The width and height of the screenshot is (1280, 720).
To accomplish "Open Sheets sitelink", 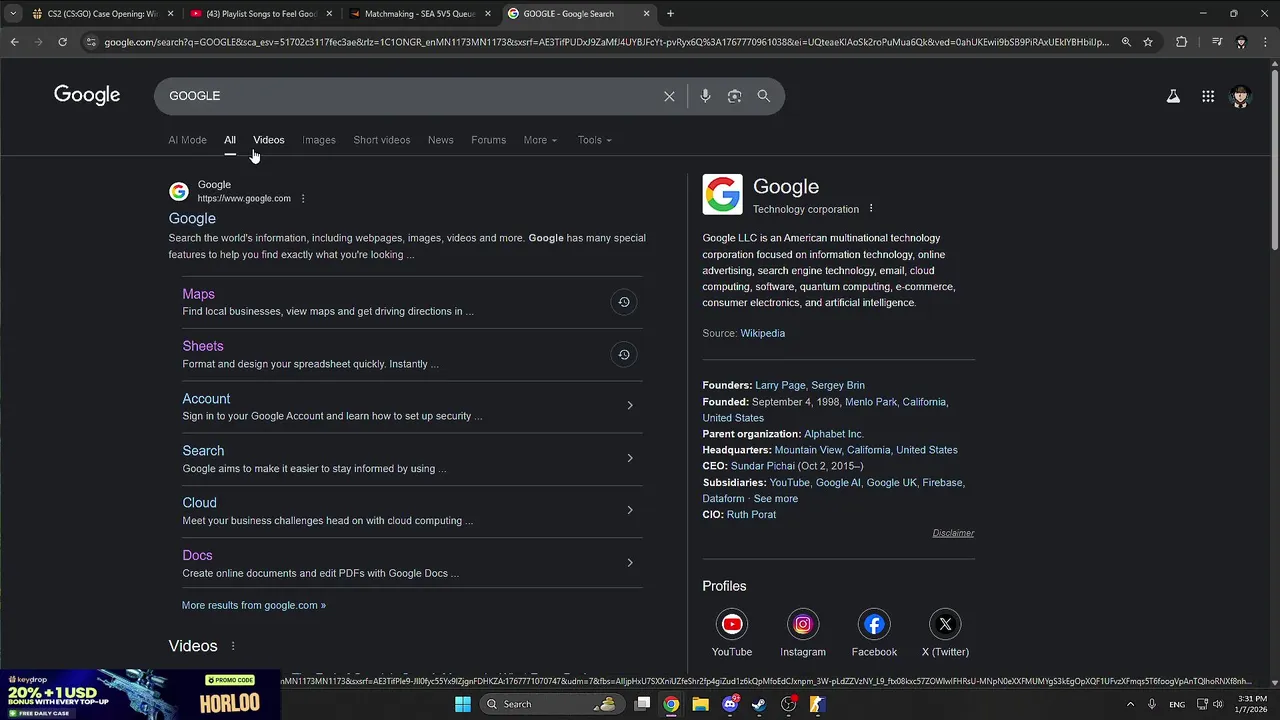I will pos(203,346).
